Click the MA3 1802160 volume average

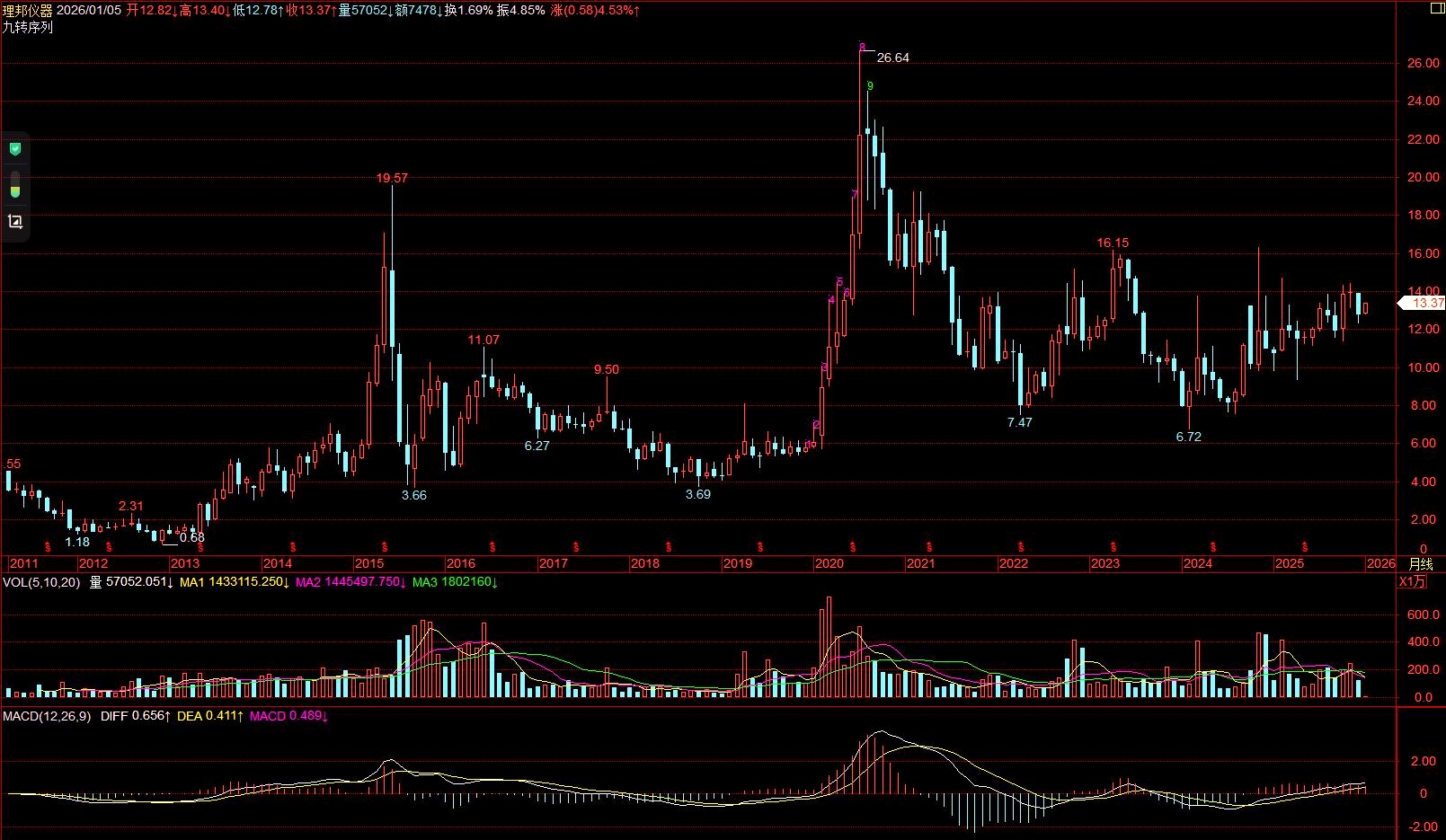[456, 582]
